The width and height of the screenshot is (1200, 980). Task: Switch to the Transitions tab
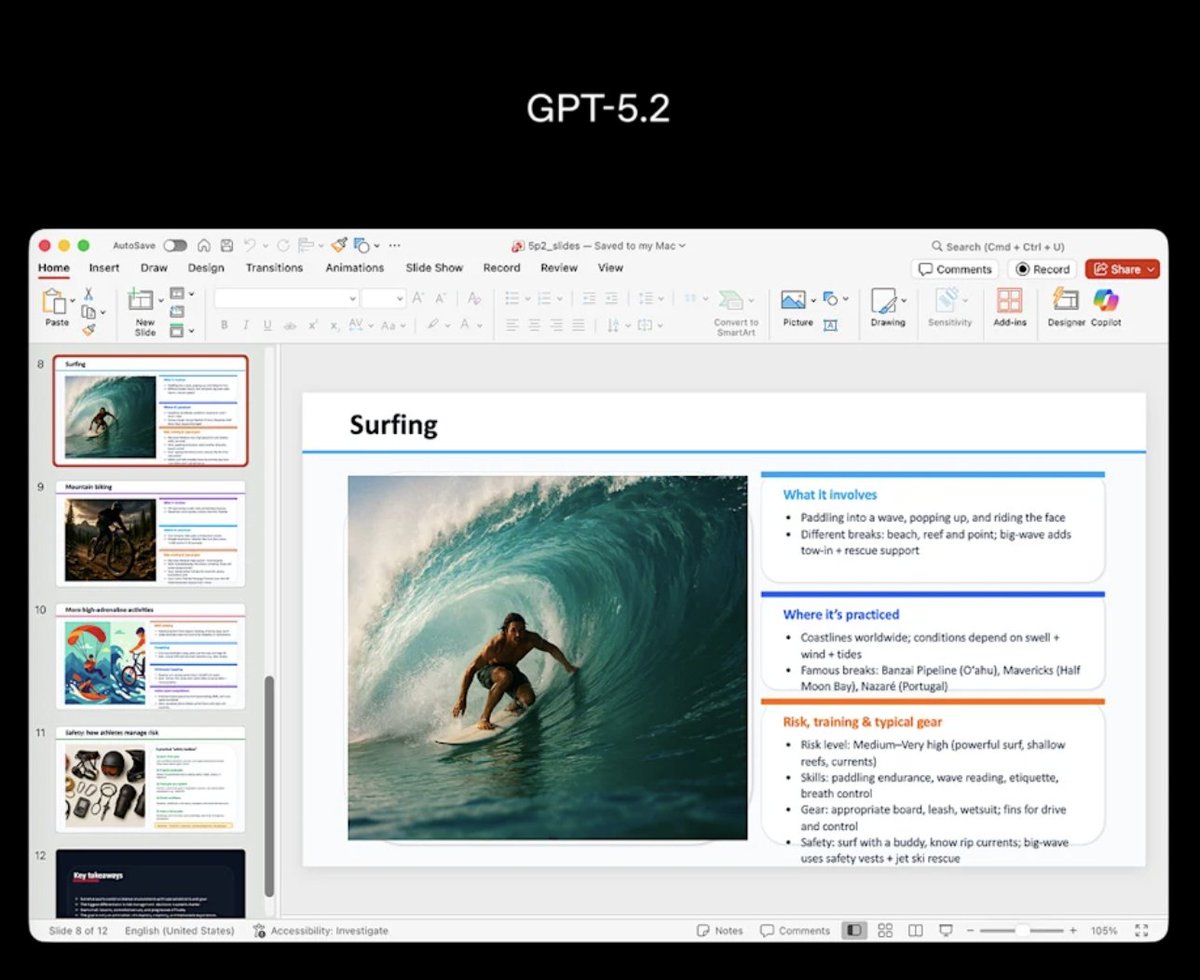[x=274, y=268]
